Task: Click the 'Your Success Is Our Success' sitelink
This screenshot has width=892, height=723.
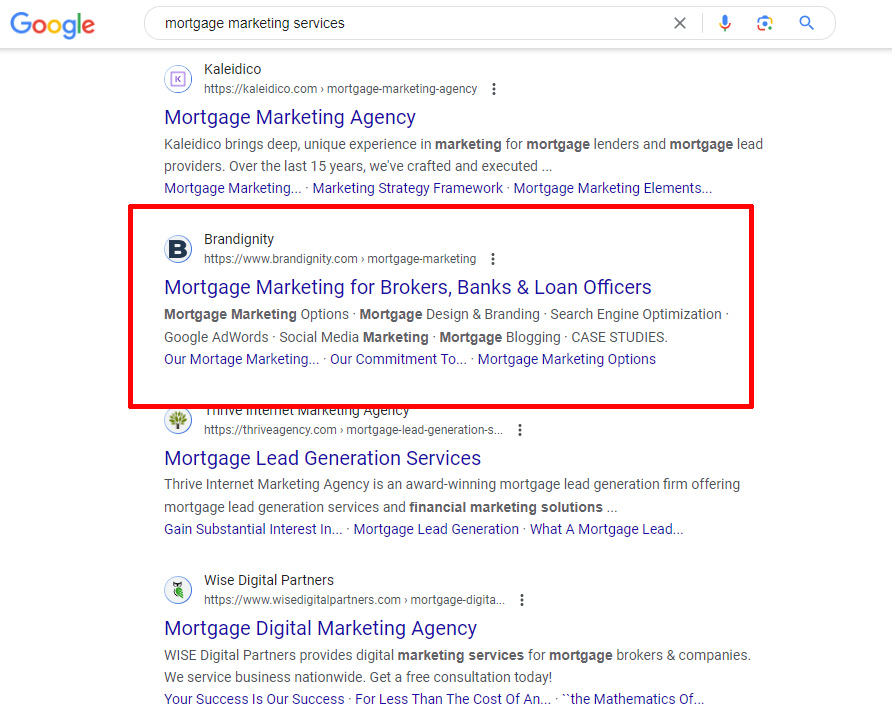Action: click(x=254, y=699)
